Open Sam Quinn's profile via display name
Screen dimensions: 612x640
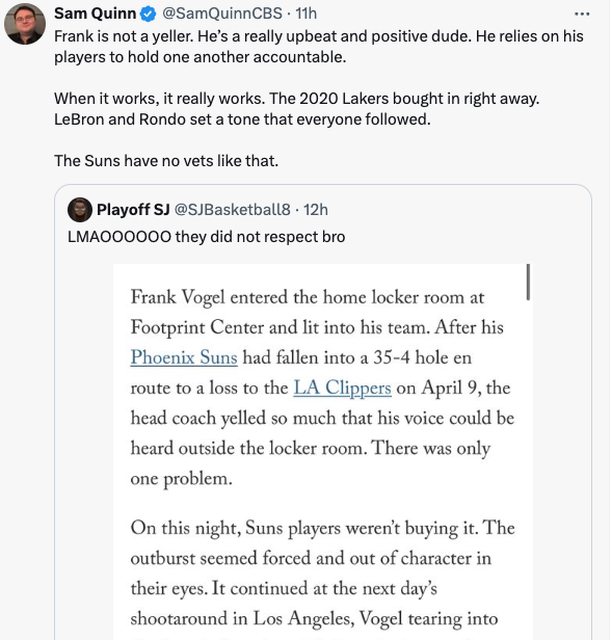pyautogui.click(x=92, y=14)
